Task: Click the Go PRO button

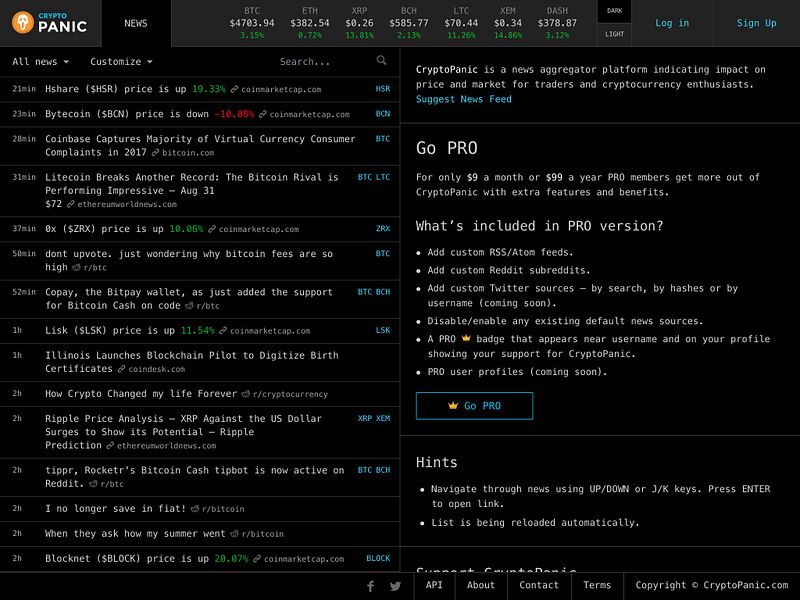Action: coord(474,406)
